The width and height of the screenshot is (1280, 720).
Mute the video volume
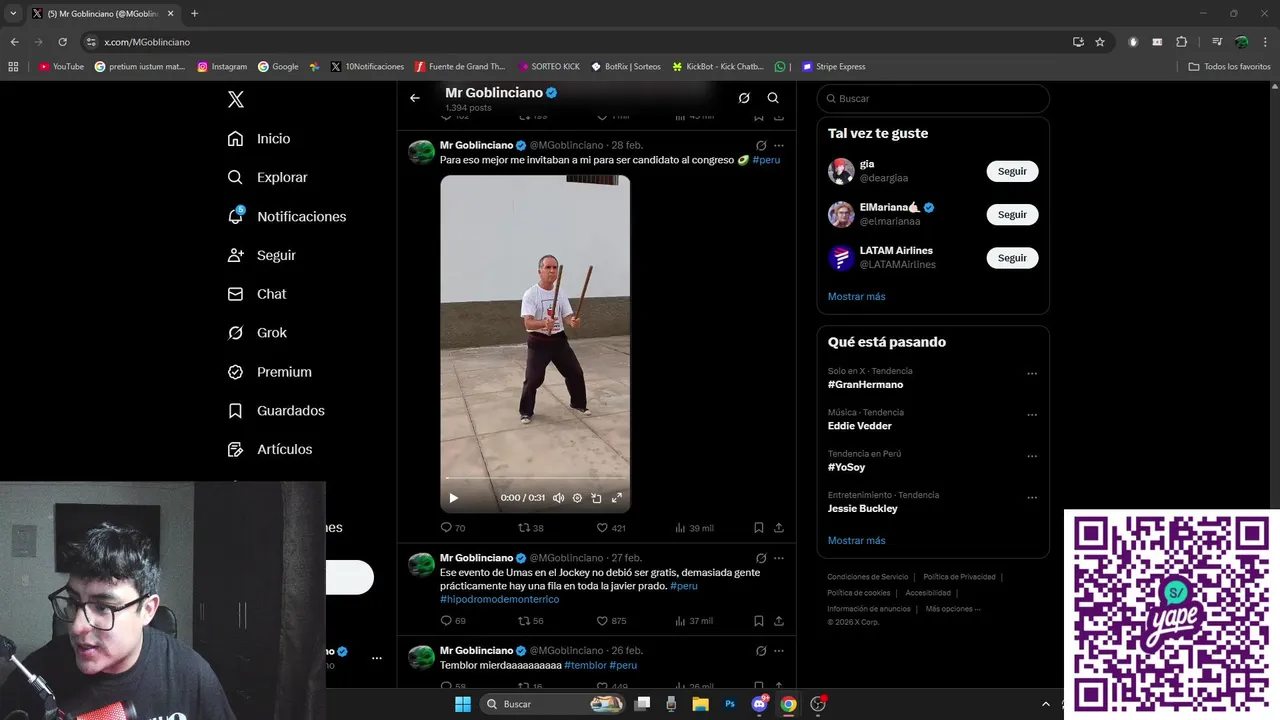coord(559,498)
